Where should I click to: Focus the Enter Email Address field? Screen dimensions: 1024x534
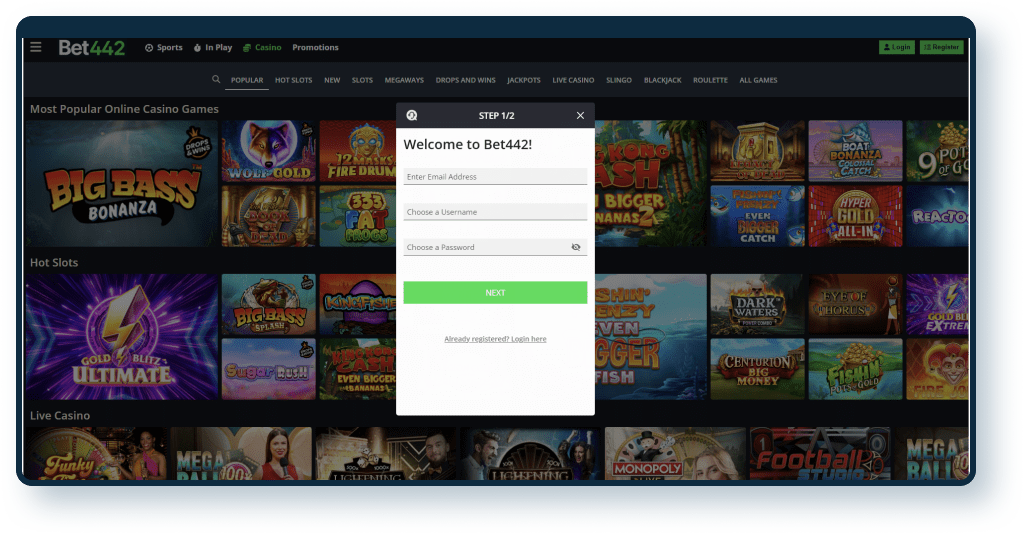pyautogui.click(x=495, y=176)
